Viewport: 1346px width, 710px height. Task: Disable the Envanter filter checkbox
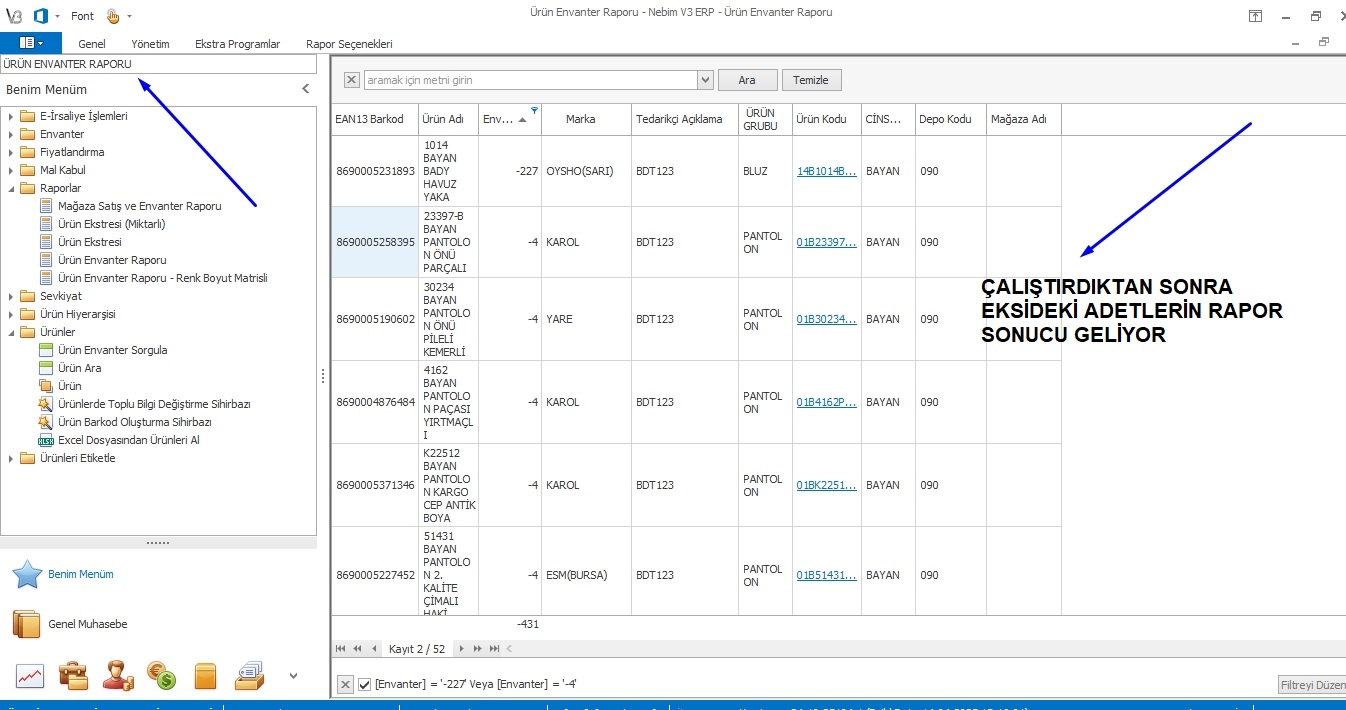coord(364,684)
